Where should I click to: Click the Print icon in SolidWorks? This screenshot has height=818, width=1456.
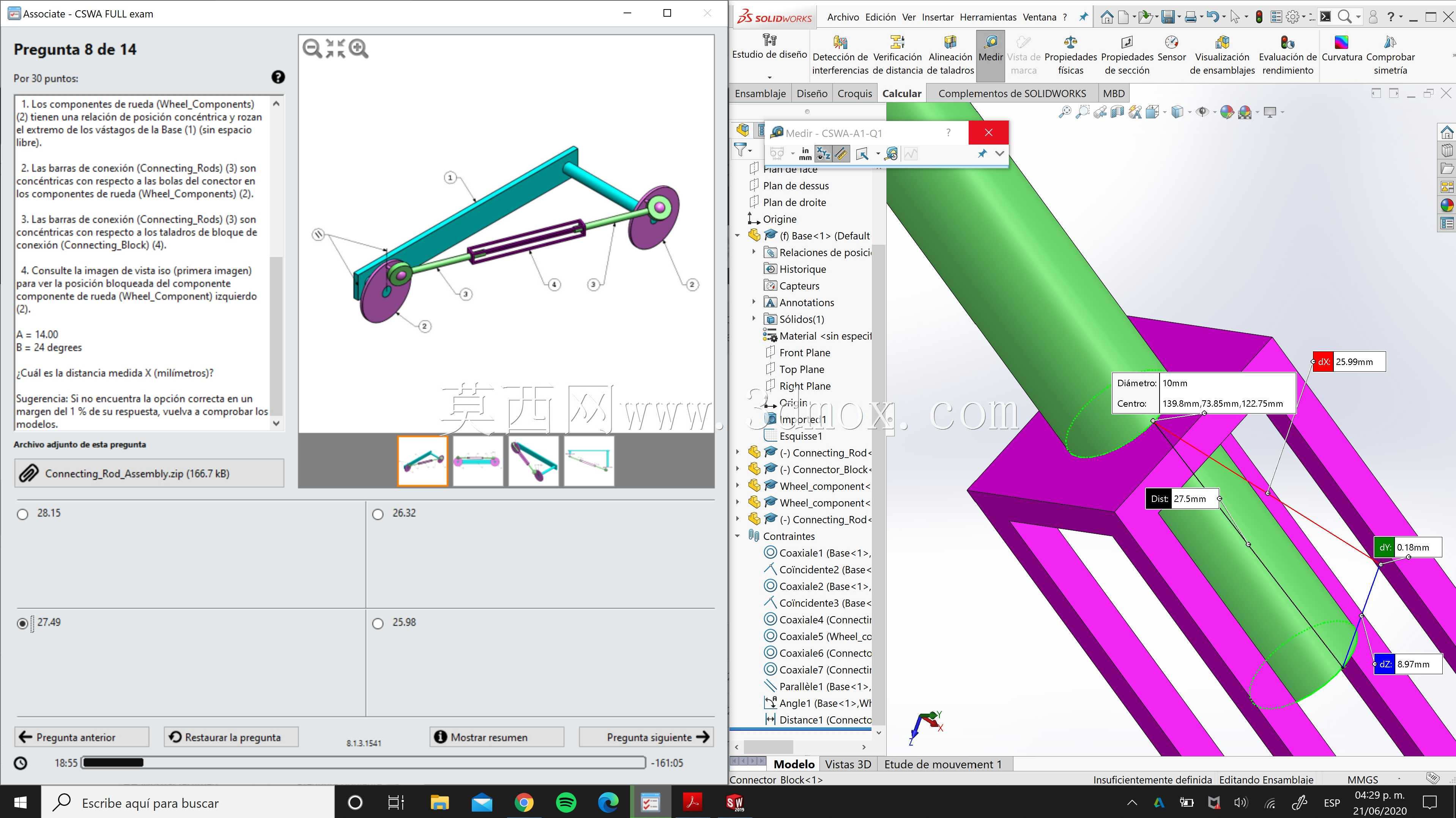coord(1190,17)
